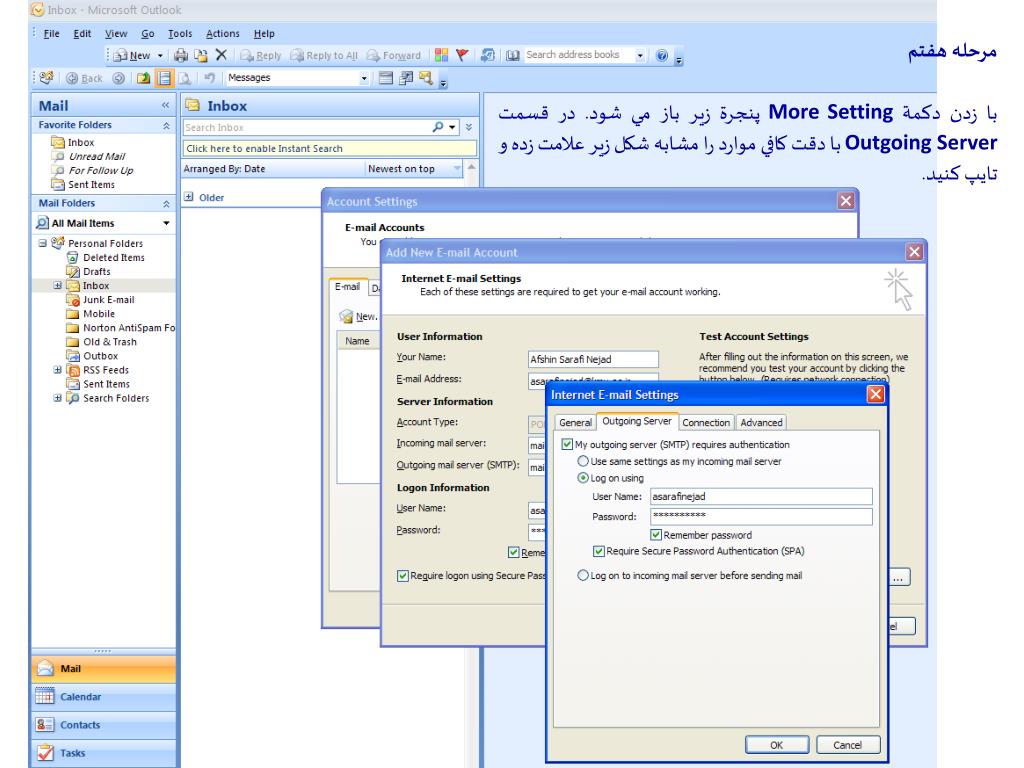Open the All Mail Items dropdown
This screenshot has height=768, width=1024.
[167, 223]
